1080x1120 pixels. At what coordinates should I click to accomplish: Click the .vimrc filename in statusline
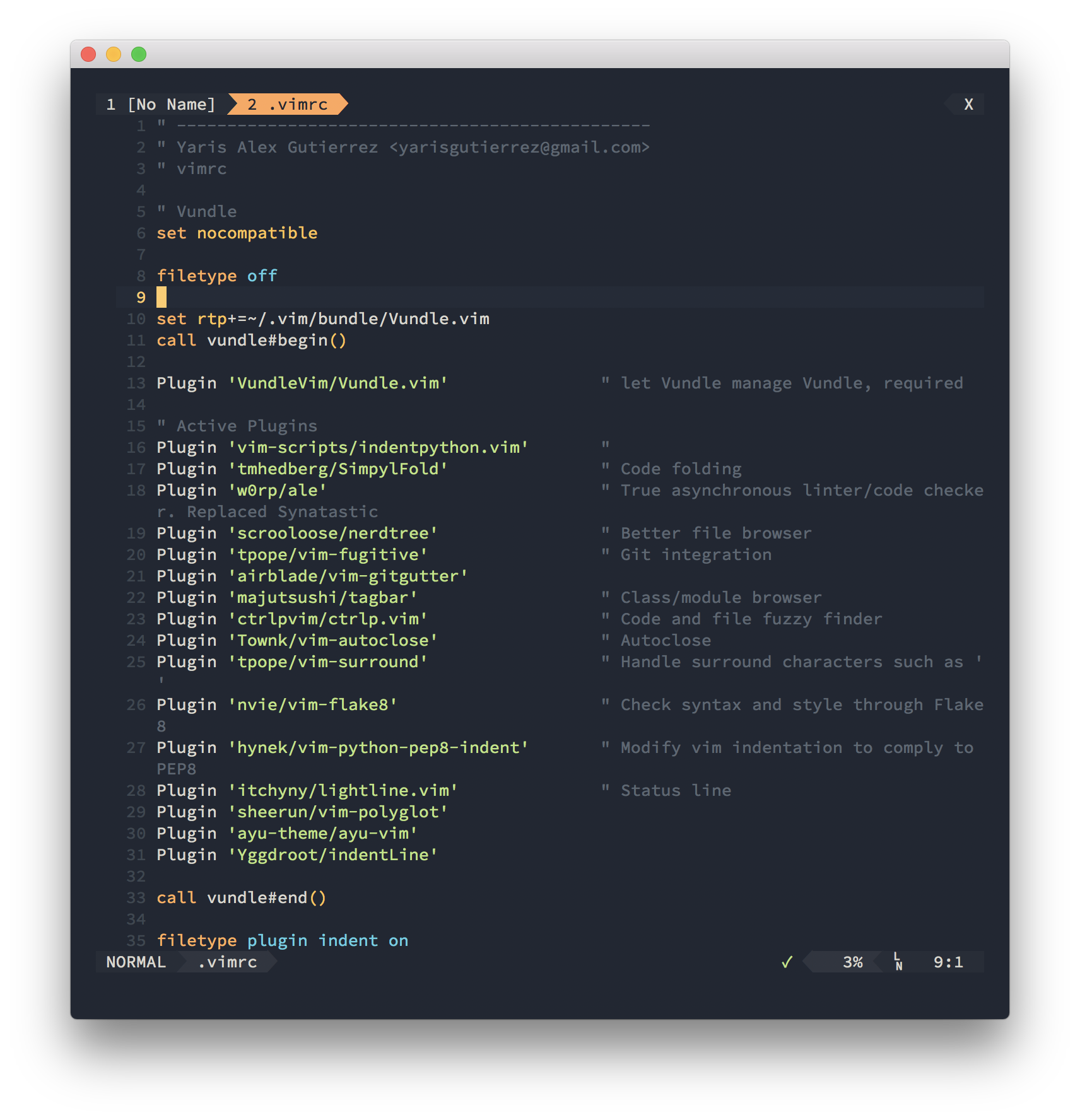point(227,962)
